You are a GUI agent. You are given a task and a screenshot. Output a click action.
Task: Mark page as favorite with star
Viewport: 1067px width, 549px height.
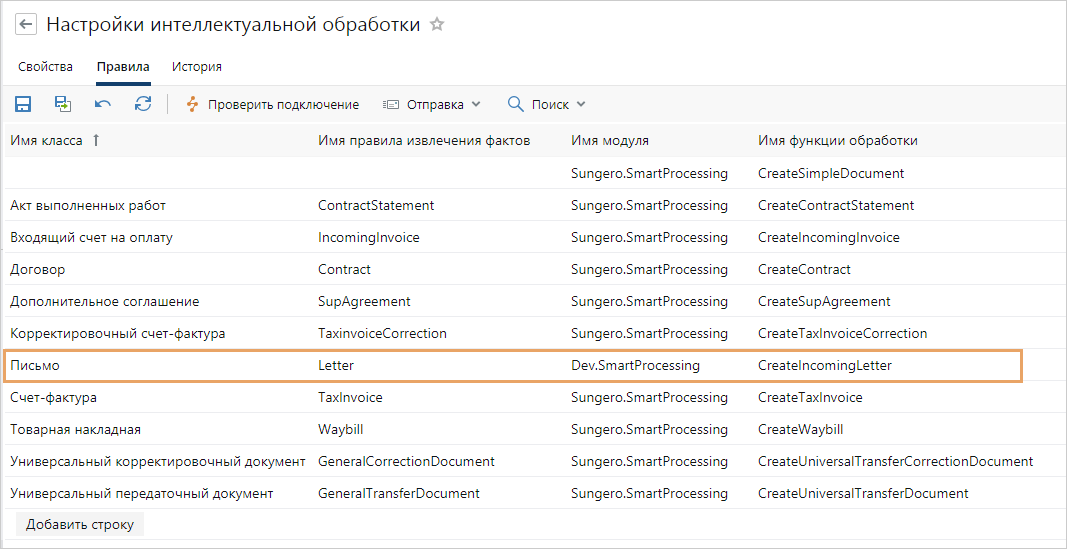(437, 25)
